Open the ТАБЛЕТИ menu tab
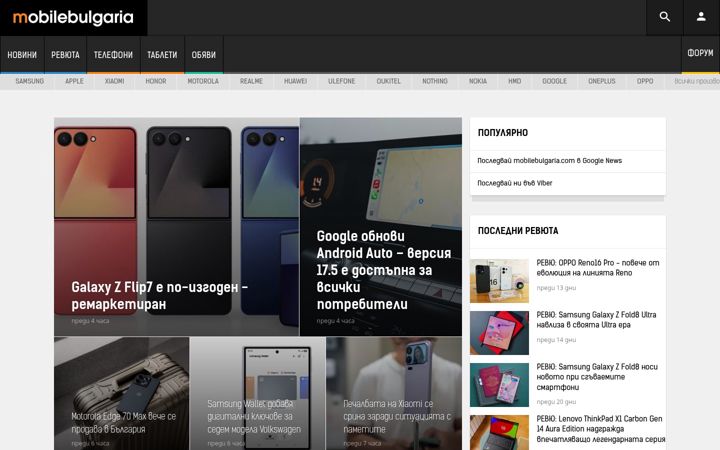The height and width of the screenshot is (450, 720). pyautogui.click(x=162, y=55)
